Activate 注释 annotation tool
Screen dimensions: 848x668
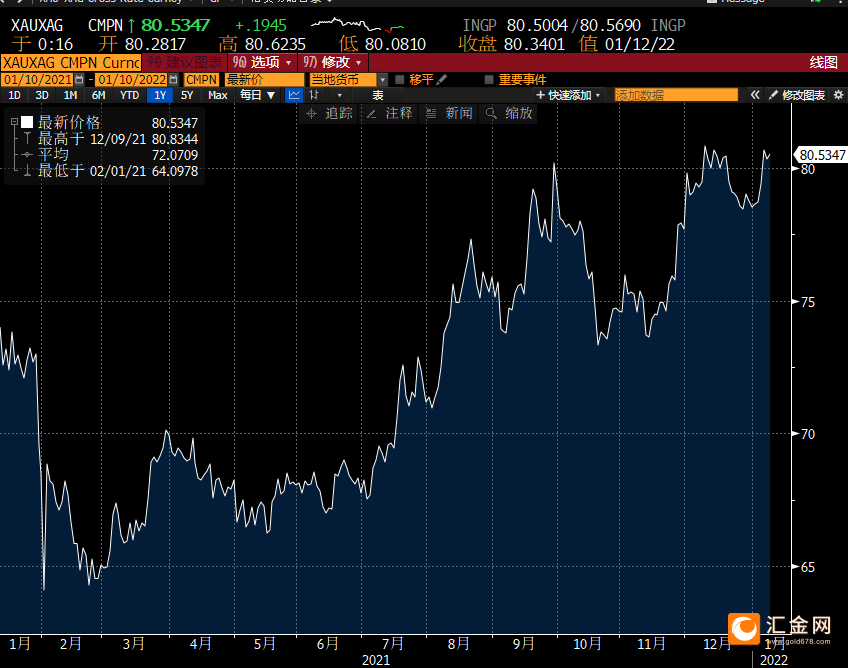point(388,114)
